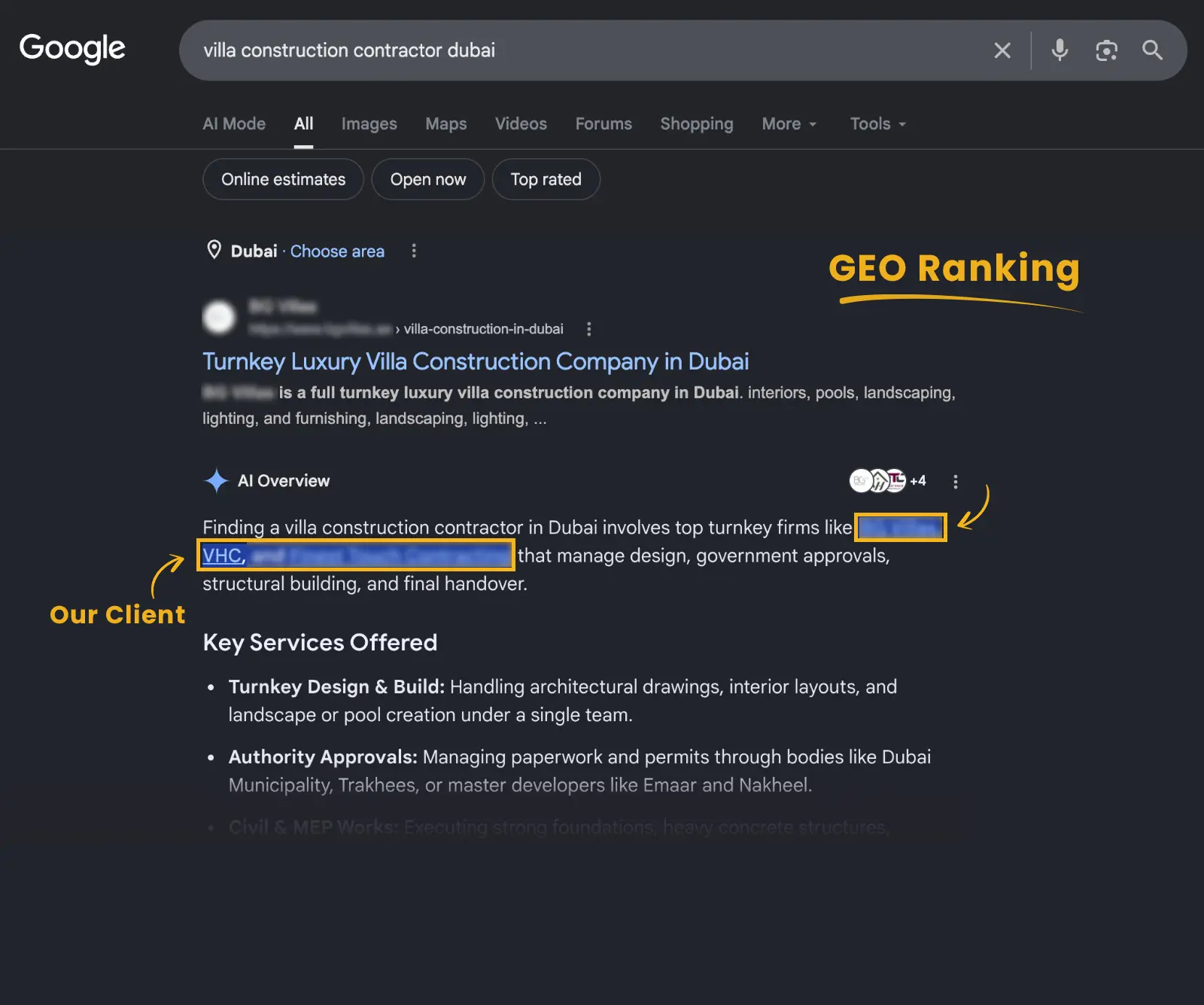Open three-dot menu beside villa-construction-in-dubai URL
Image resolution: width=1204 pixels, height=1005 pixels.
(588, 329)
